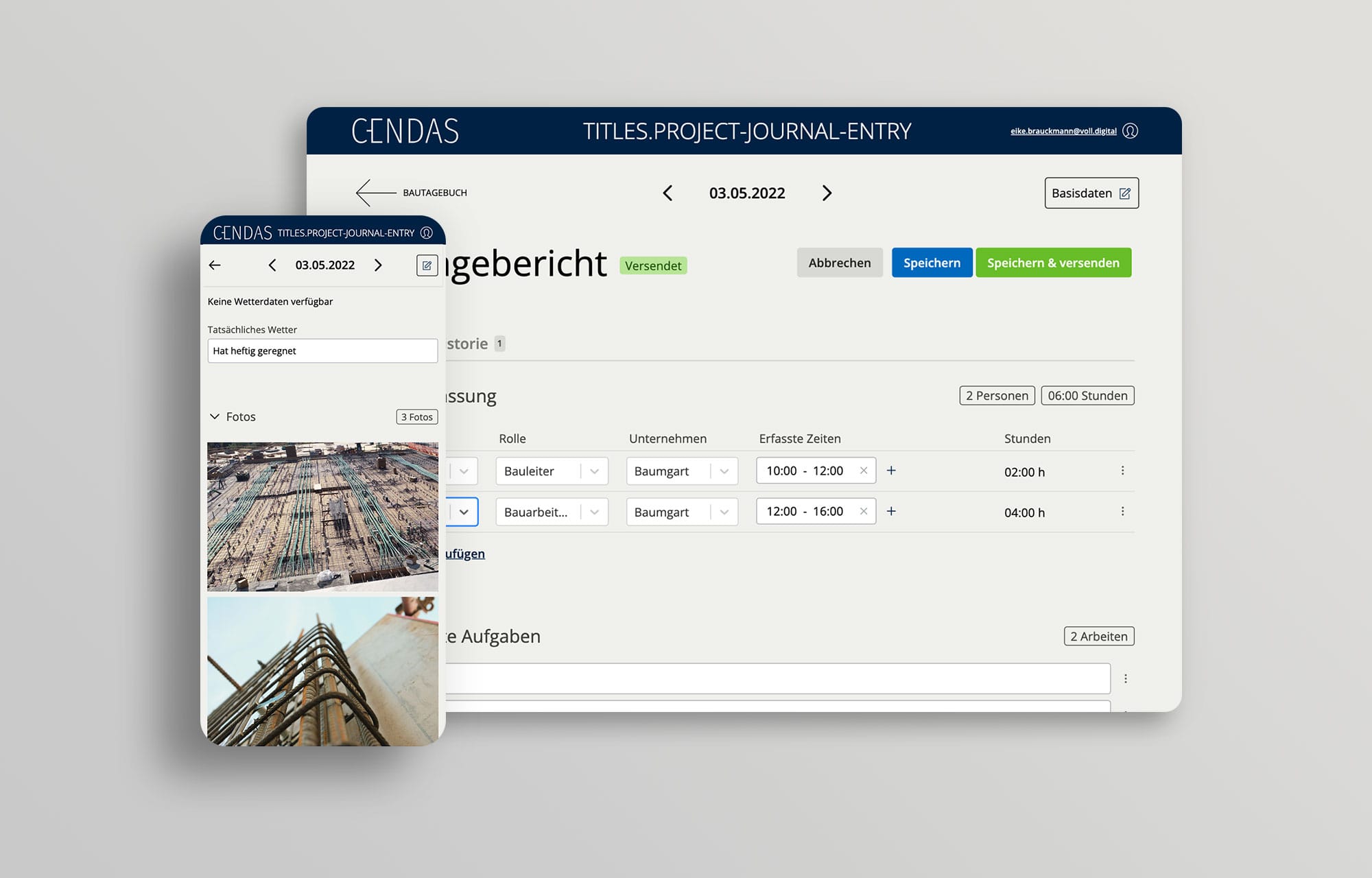Image resolution: width=1372 pixels, height=878 pixels.
Task: Click the back arrow in the mobile view
Action: pyautogui.click(x=215, y=265)
